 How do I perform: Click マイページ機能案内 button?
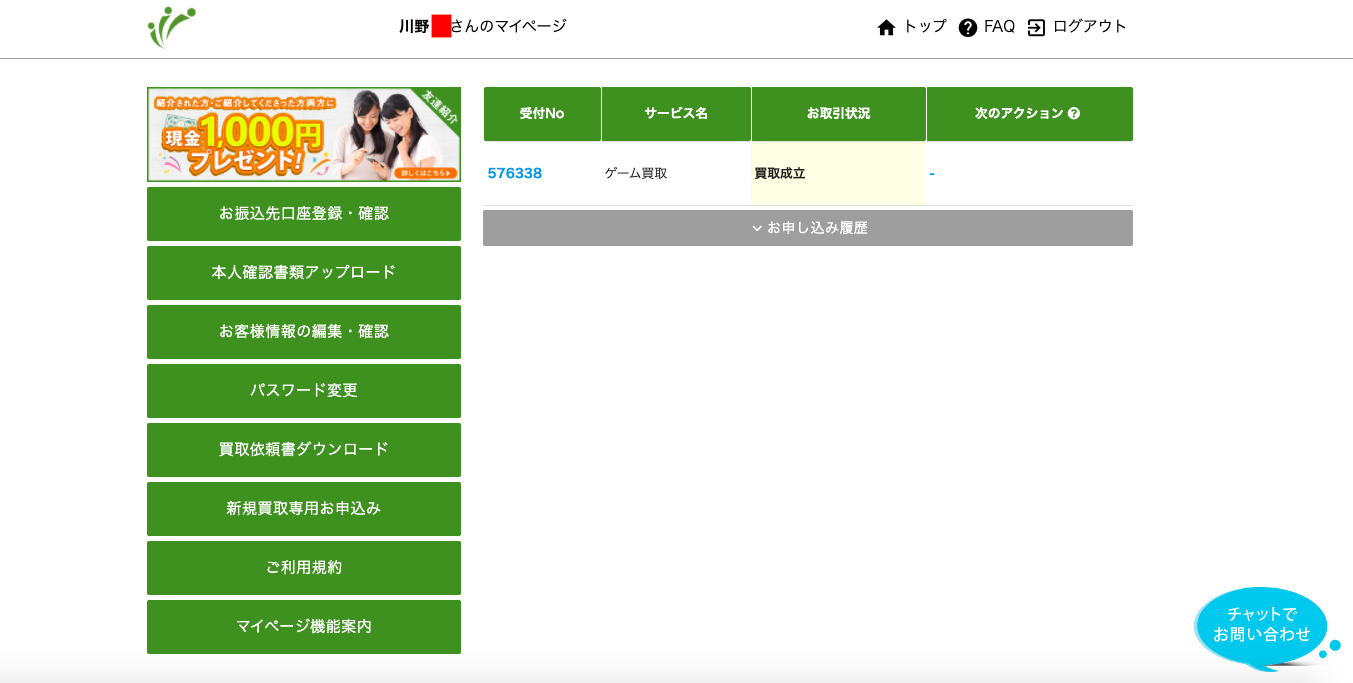point(304,627)
